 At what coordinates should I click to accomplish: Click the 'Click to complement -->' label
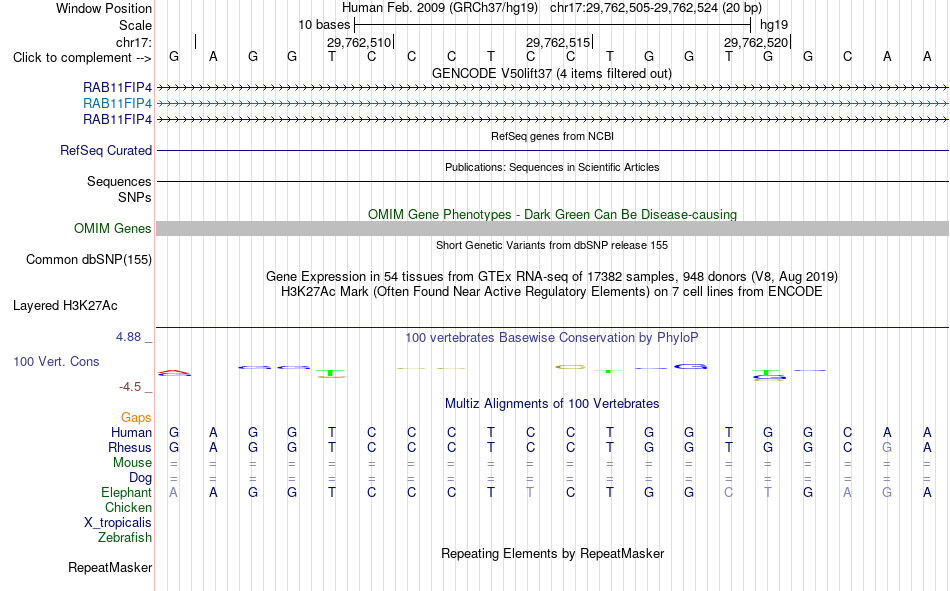click(82, 58)
